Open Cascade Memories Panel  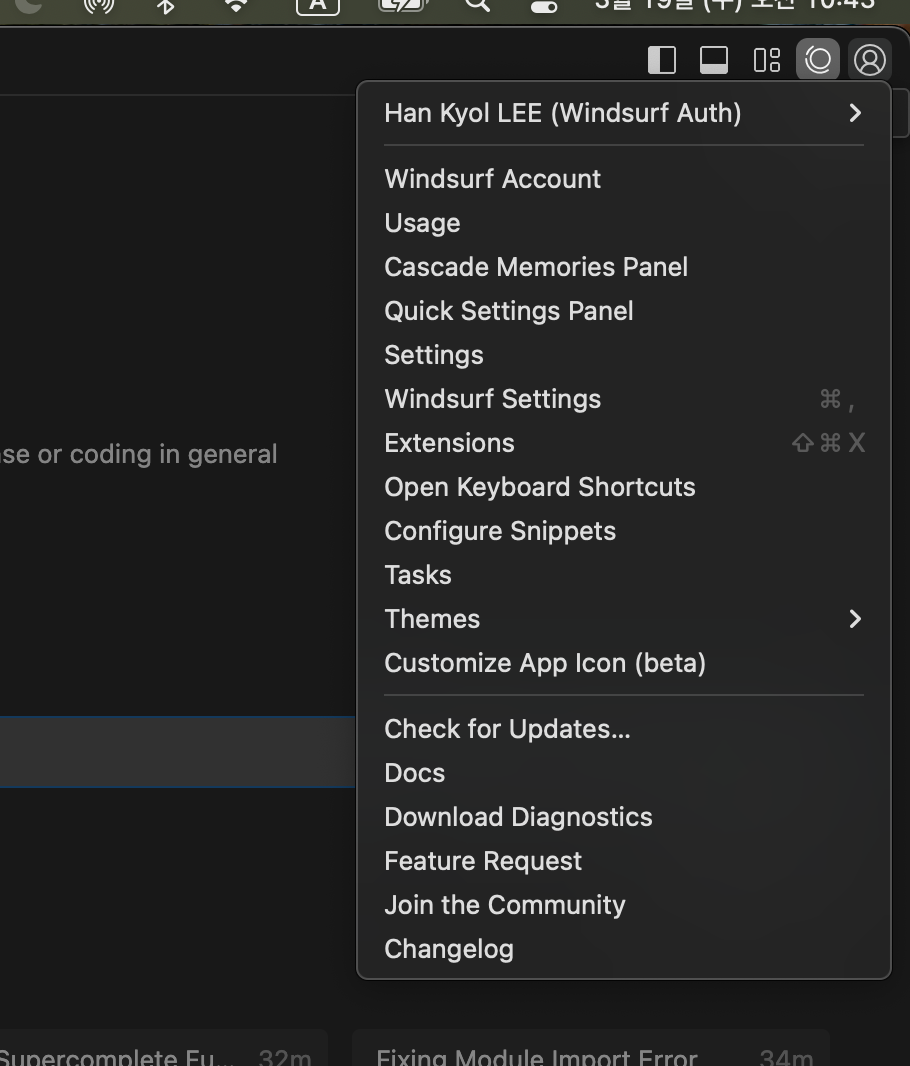pyautogui.click(x=536, y=267)
